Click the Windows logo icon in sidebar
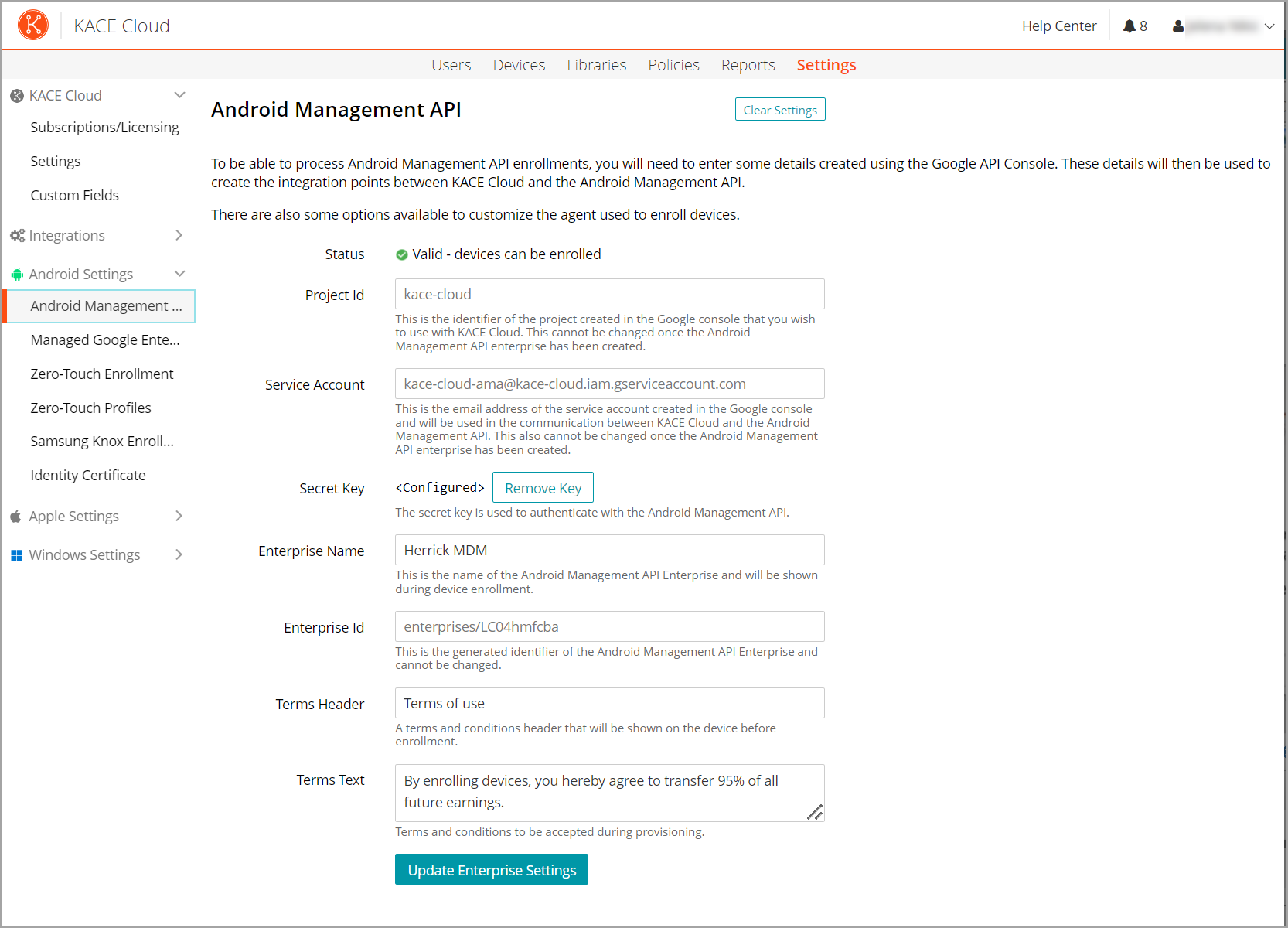Screen dimensions: 1288x928 [17, 555]
